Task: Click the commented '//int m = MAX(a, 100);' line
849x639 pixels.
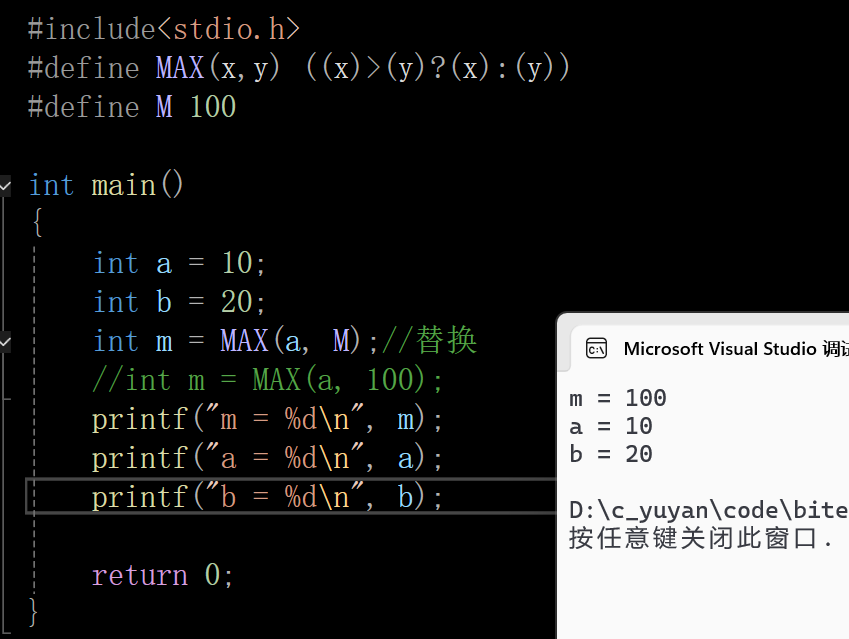Action: click(x=267, y=380)
